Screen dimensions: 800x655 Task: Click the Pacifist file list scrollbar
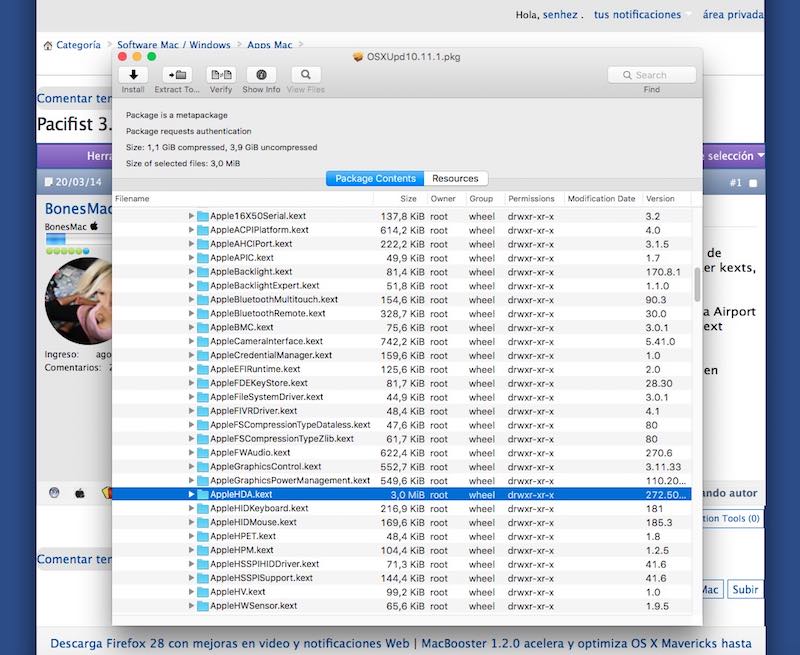(x=697, y=284)
